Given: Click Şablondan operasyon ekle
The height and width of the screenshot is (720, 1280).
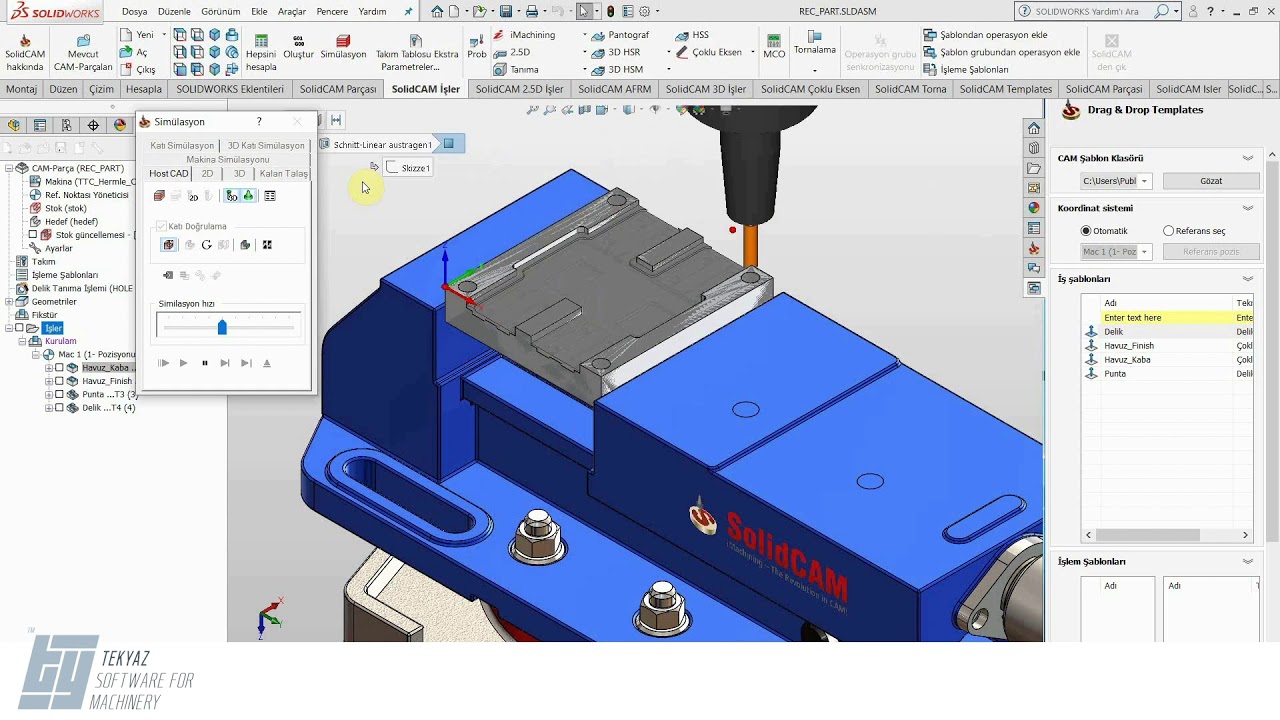Looking at the screenshot, I should (x=984, y=35).
